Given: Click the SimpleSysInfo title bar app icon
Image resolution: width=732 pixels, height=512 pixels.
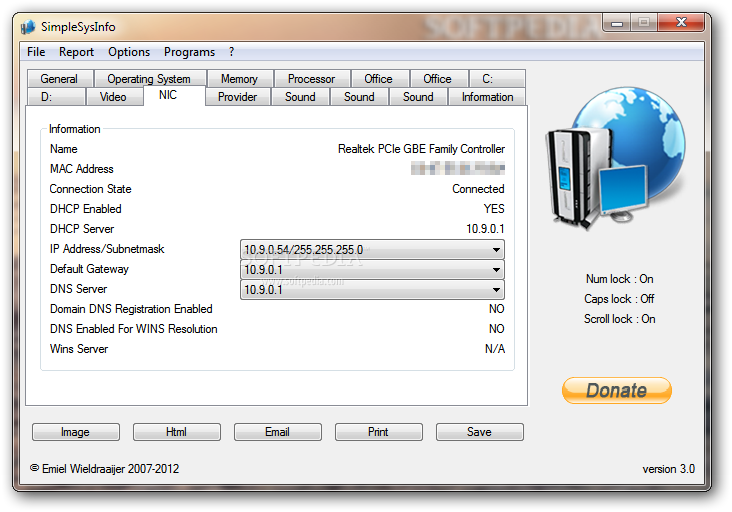Looking at the screenshot, I should click(28, 27).
